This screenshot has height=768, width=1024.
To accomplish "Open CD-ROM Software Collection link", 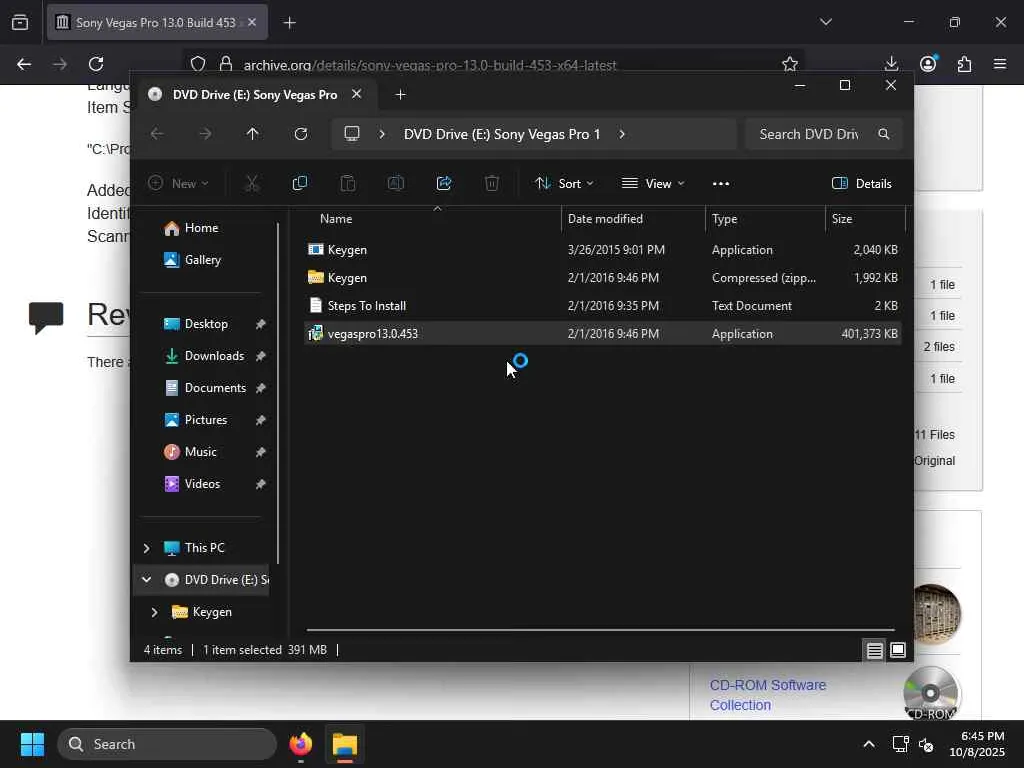I will (768, 695).
